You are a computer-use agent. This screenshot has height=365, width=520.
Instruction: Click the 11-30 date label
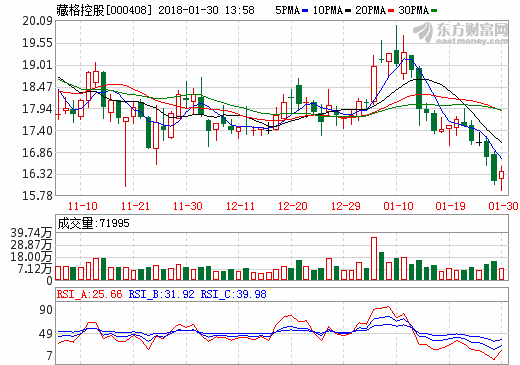point(187,206)
